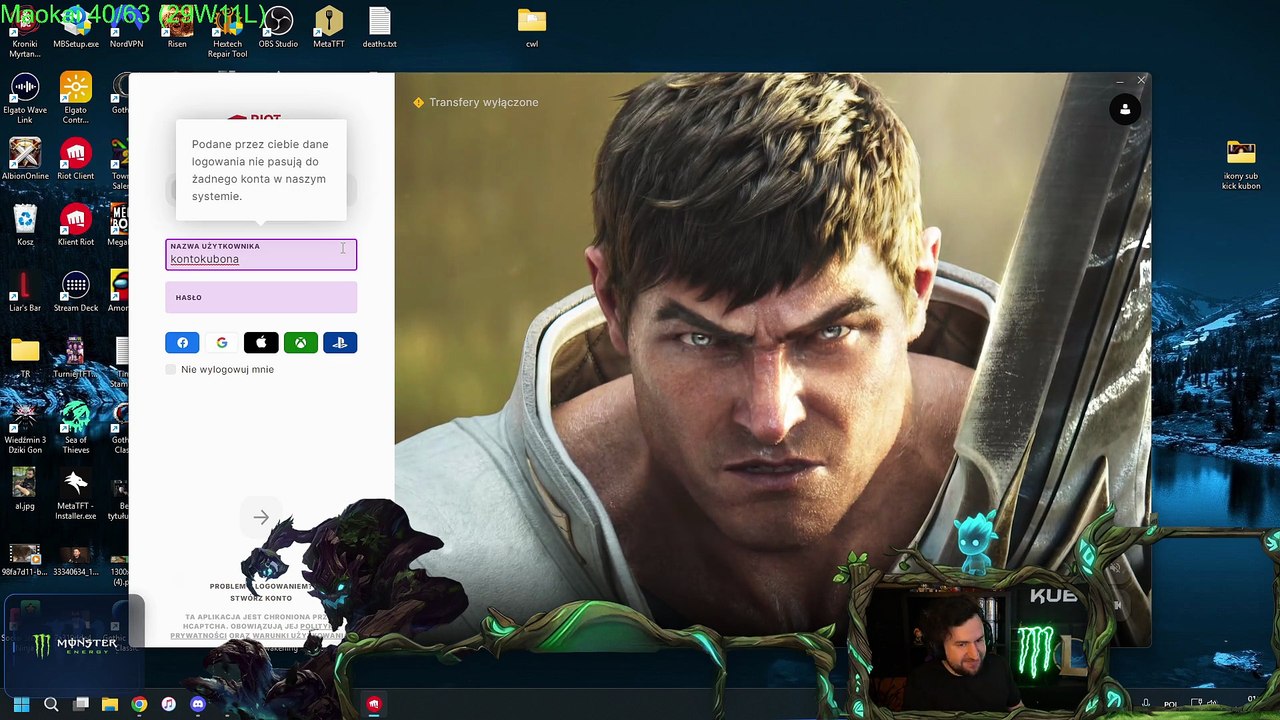Image resolution: width=1280 pixels, height=720 pixels.
Task: Select the Kosz recycle bin icon
Action: (x=25, y=225)
